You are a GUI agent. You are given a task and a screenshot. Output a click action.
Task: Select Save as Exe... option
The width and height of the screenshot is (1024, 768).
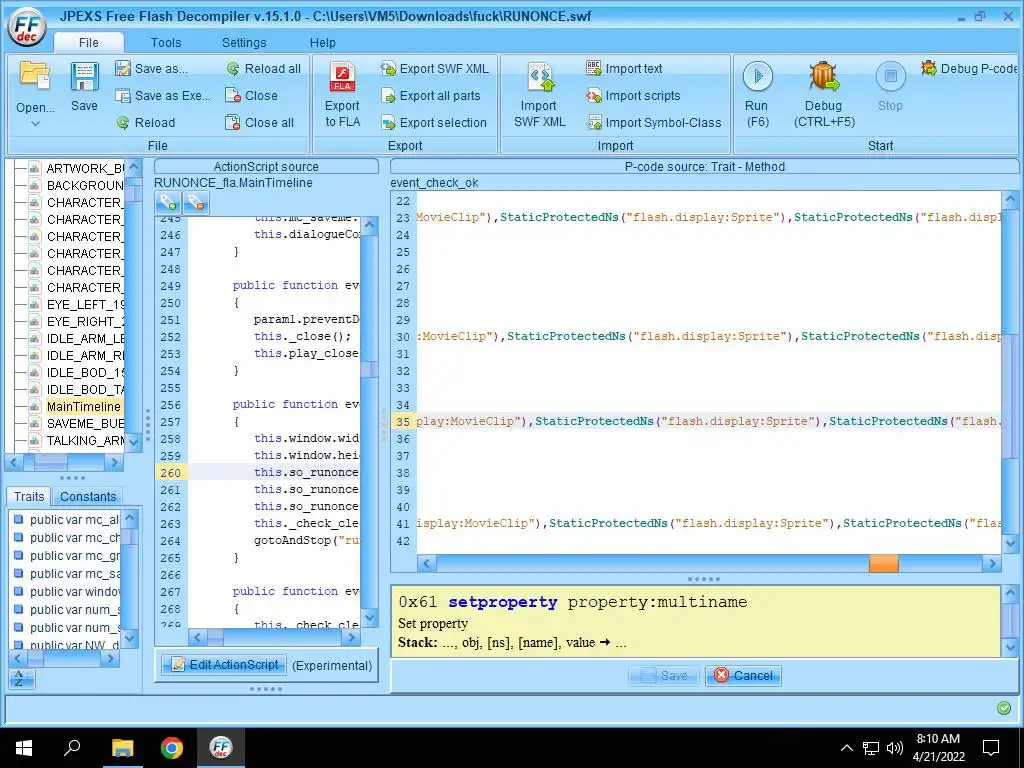[163, 95]
